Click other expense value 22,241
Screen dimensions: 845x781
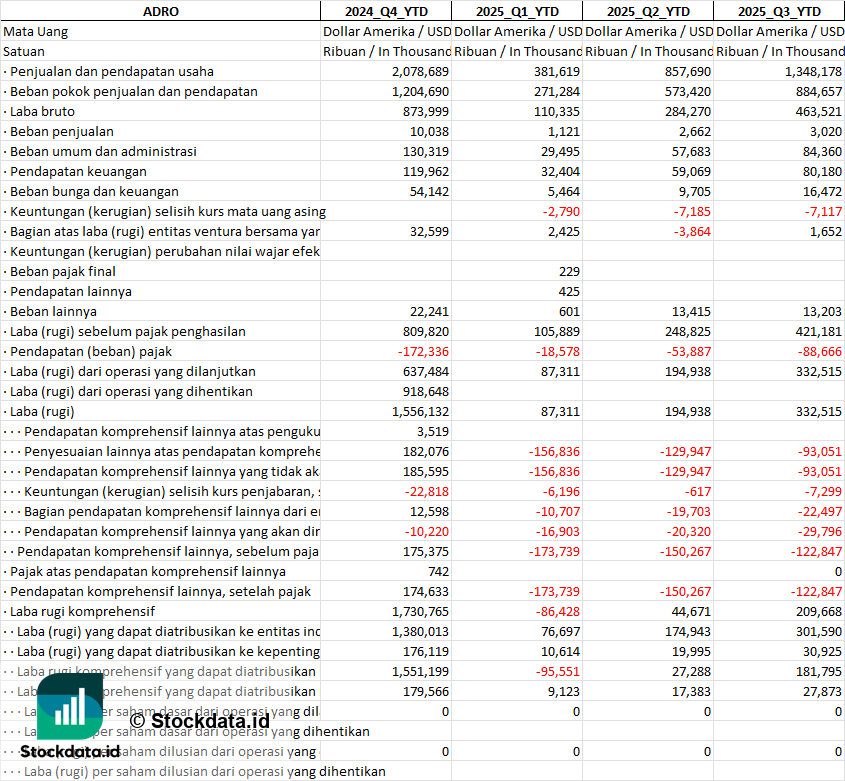pos(429,311)
